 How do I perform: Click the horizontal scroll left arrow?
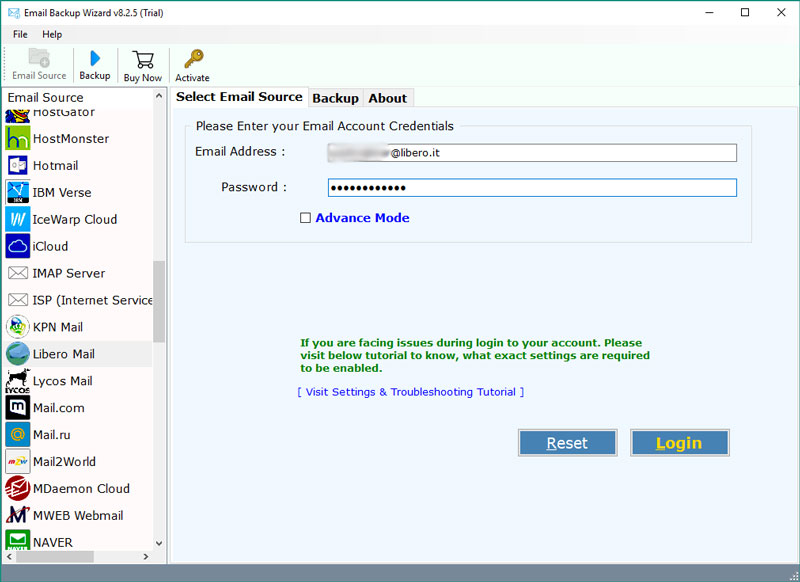(x=9, y=556)
